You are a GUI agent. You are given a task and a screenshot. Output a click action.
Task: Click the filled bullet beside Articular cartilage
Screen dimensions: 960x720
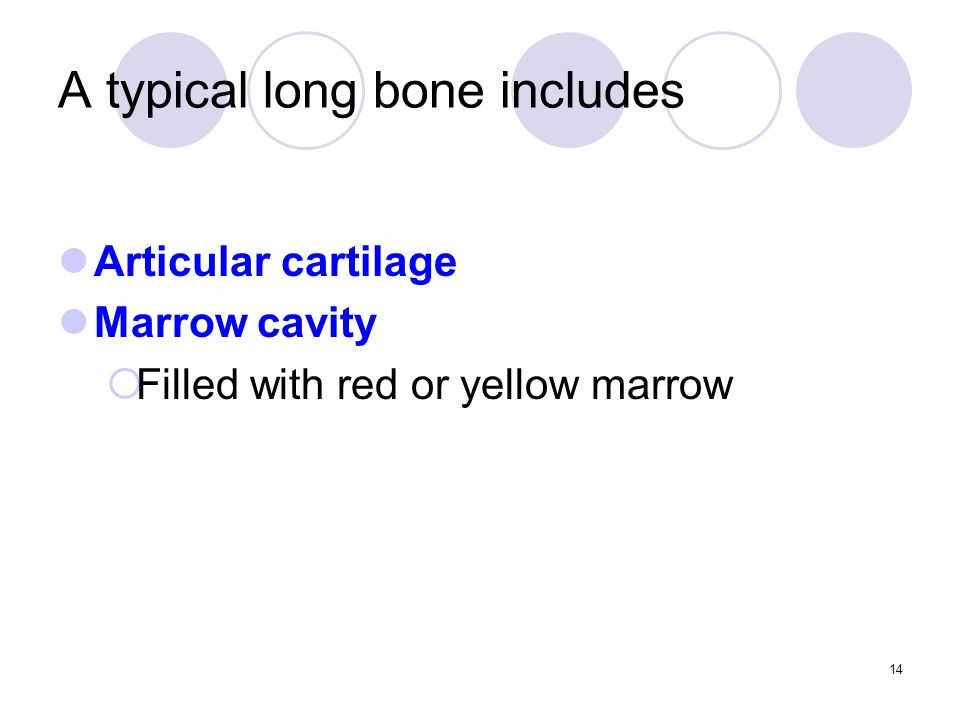(74, 260)
